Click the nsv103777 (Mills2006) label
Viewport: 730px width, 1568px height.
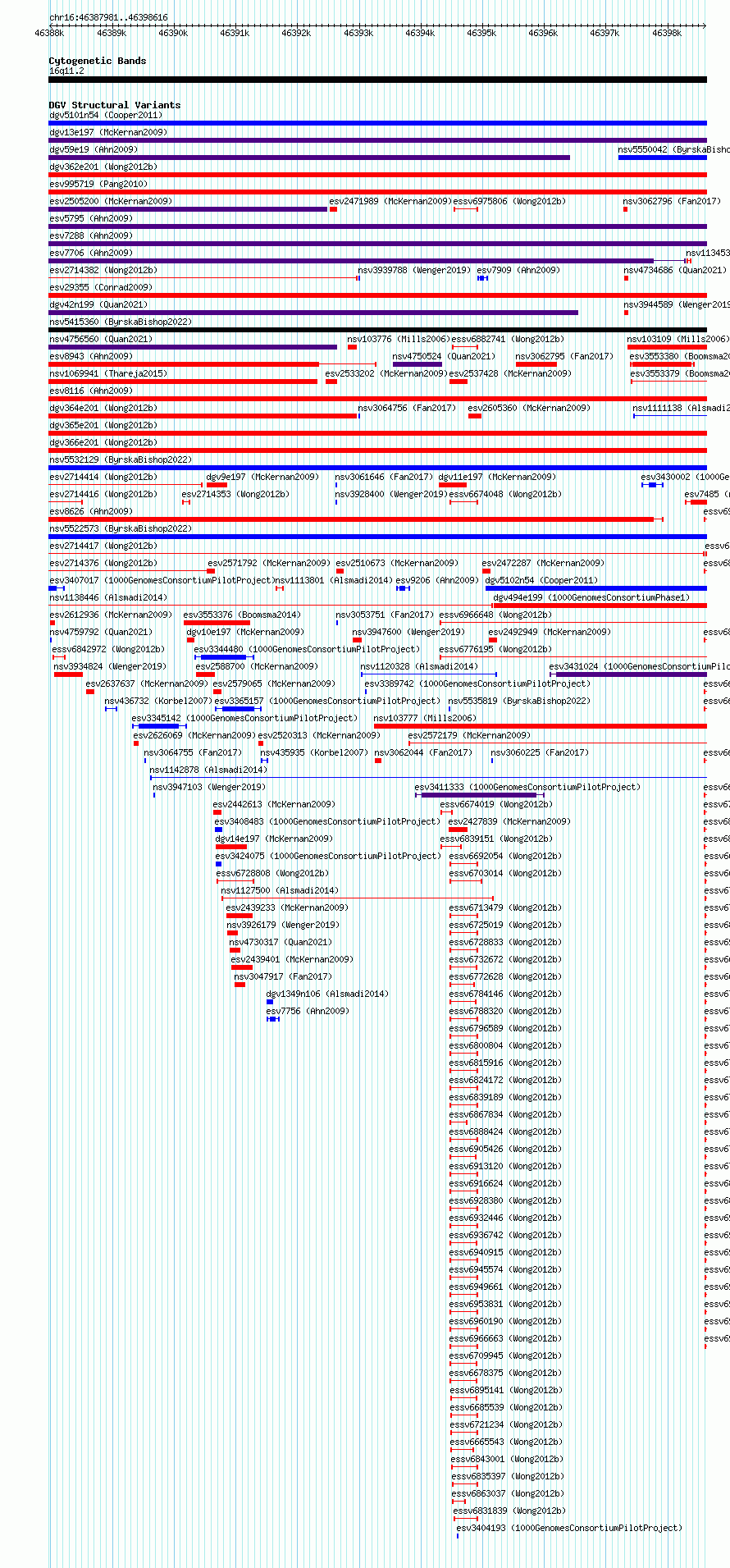pyautogui.click(x=426, y=718)
